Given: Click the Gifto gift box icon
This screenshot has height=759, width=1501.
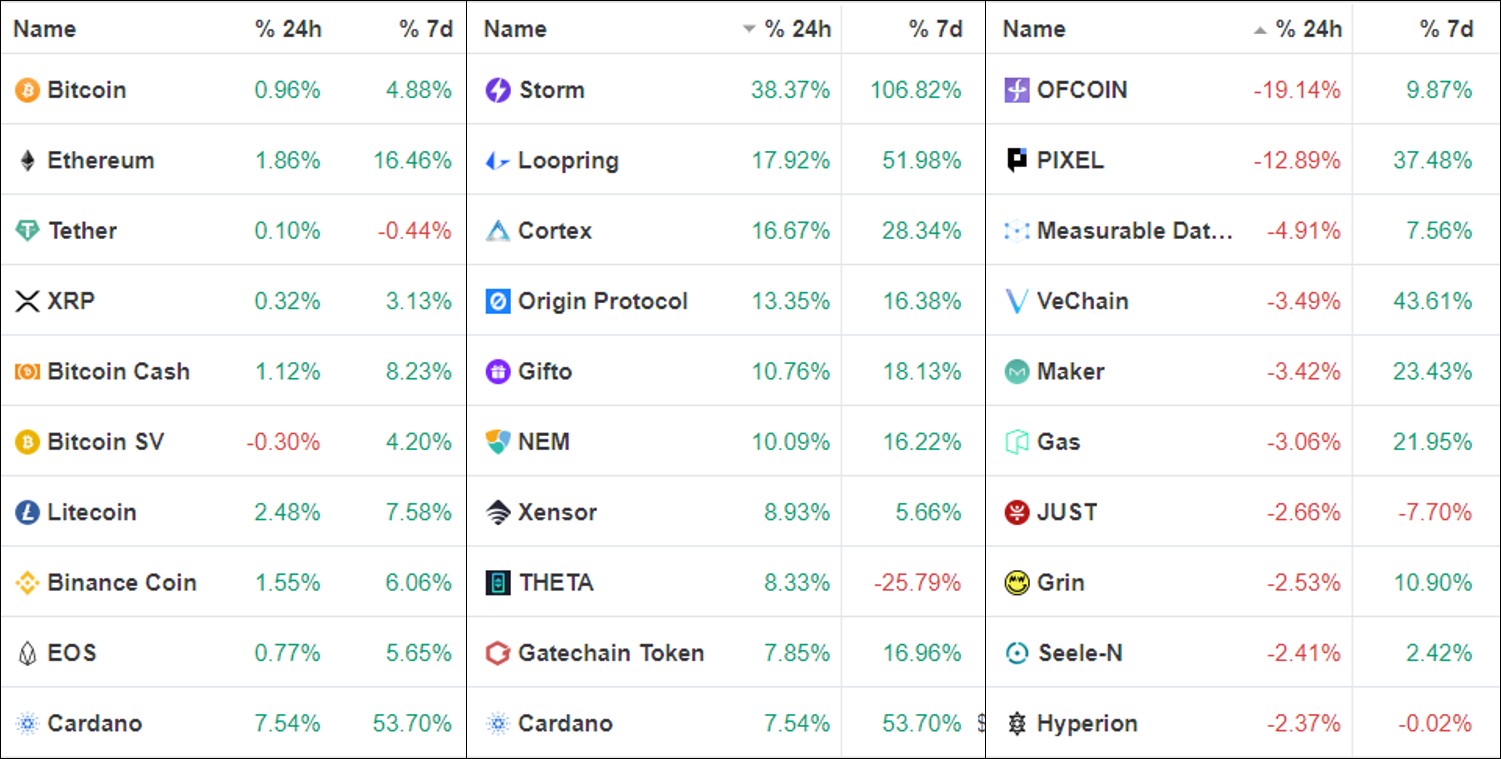Looking at the screenshot, I should [497, 372].
